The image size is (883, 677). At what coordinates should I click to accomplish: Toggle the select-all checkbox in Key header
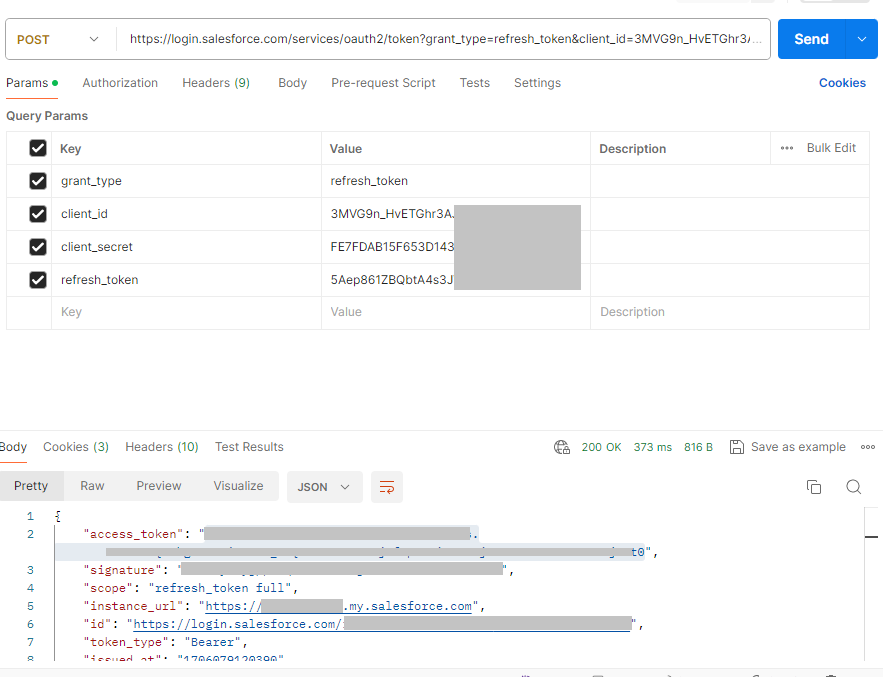[x=38, y=148]
